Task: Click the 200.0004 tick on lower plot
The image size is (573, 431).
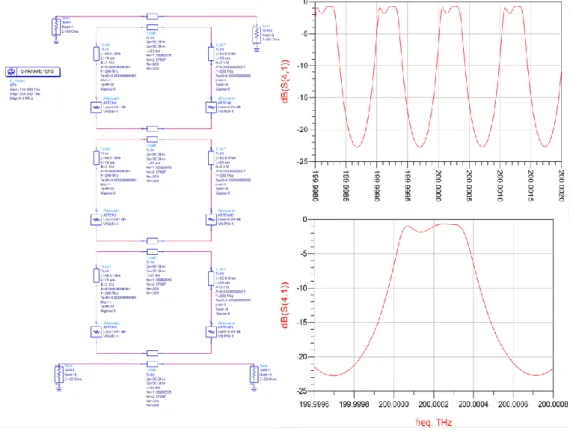Action: tap(474, 404)
